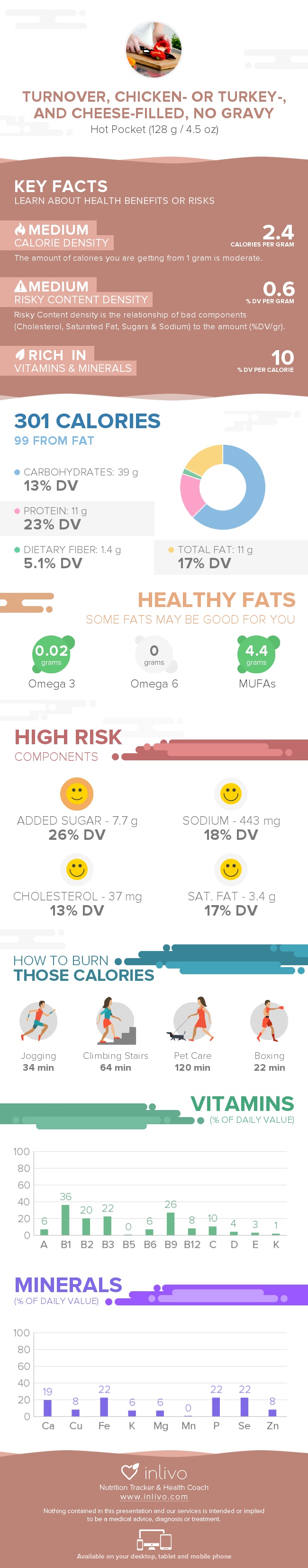Click the leaf icon next to Rich In
The height and width of the screenshot is (1568, 308).
coord(20,354)
